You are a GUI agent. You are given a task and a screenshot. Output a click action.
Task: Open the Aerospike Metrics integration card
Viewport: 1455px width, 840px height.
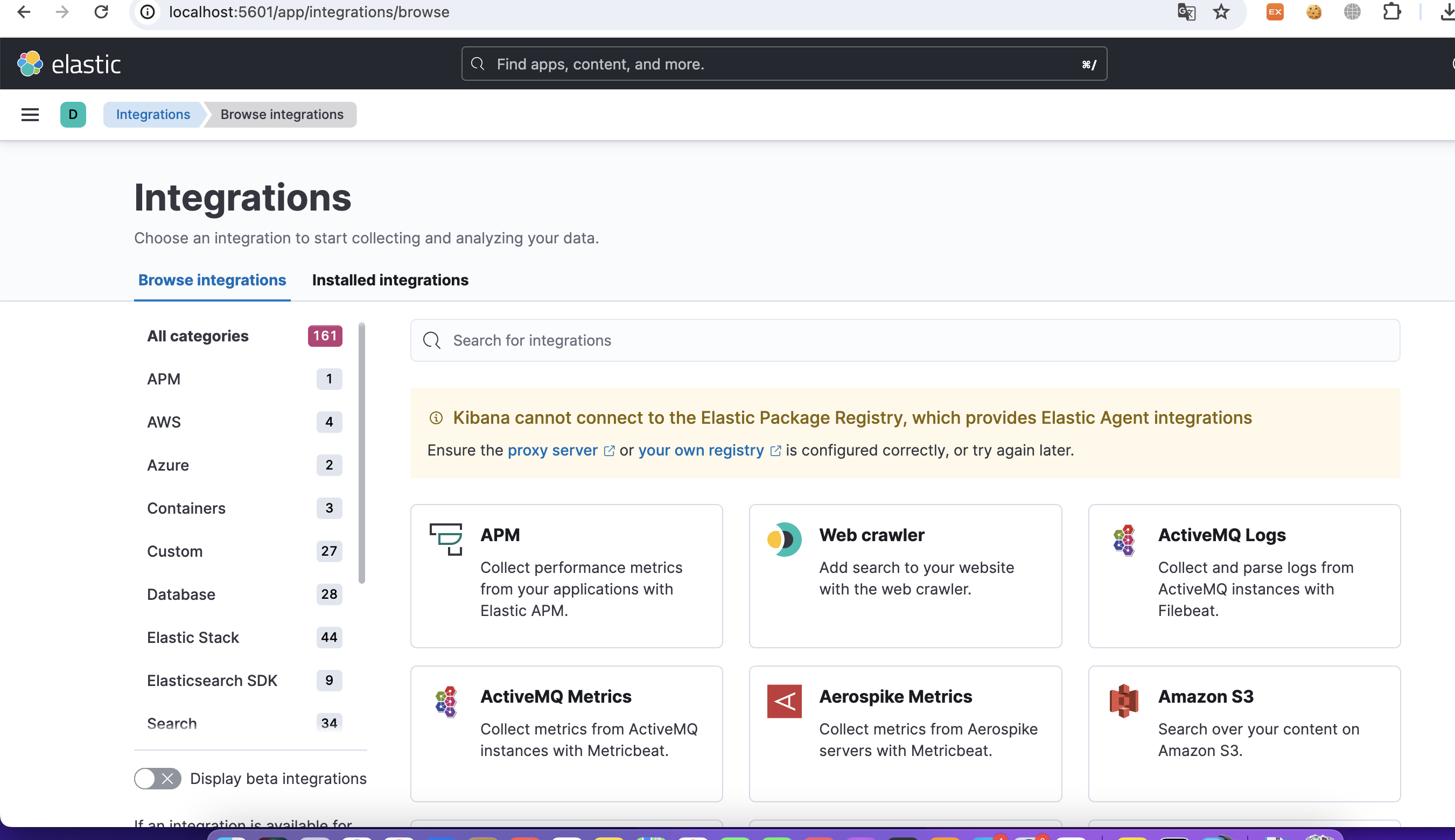pos(905,734)
